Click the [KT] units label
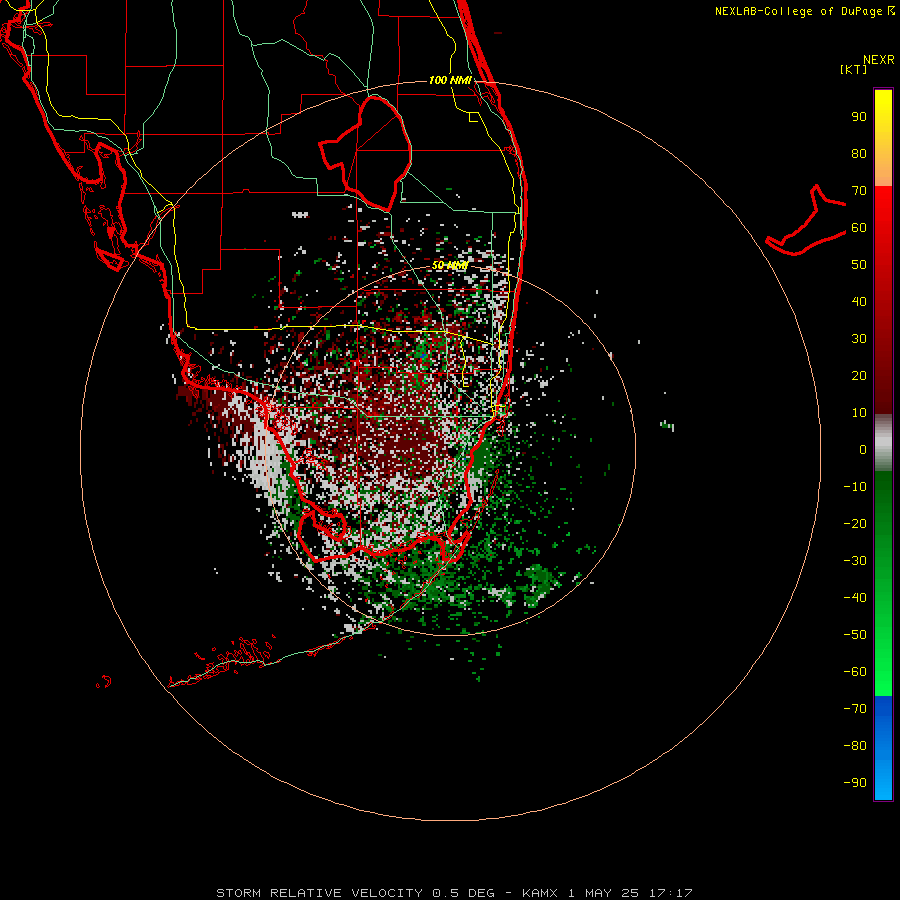The height and width of the screenshot is (900, 900). (854, 69)
